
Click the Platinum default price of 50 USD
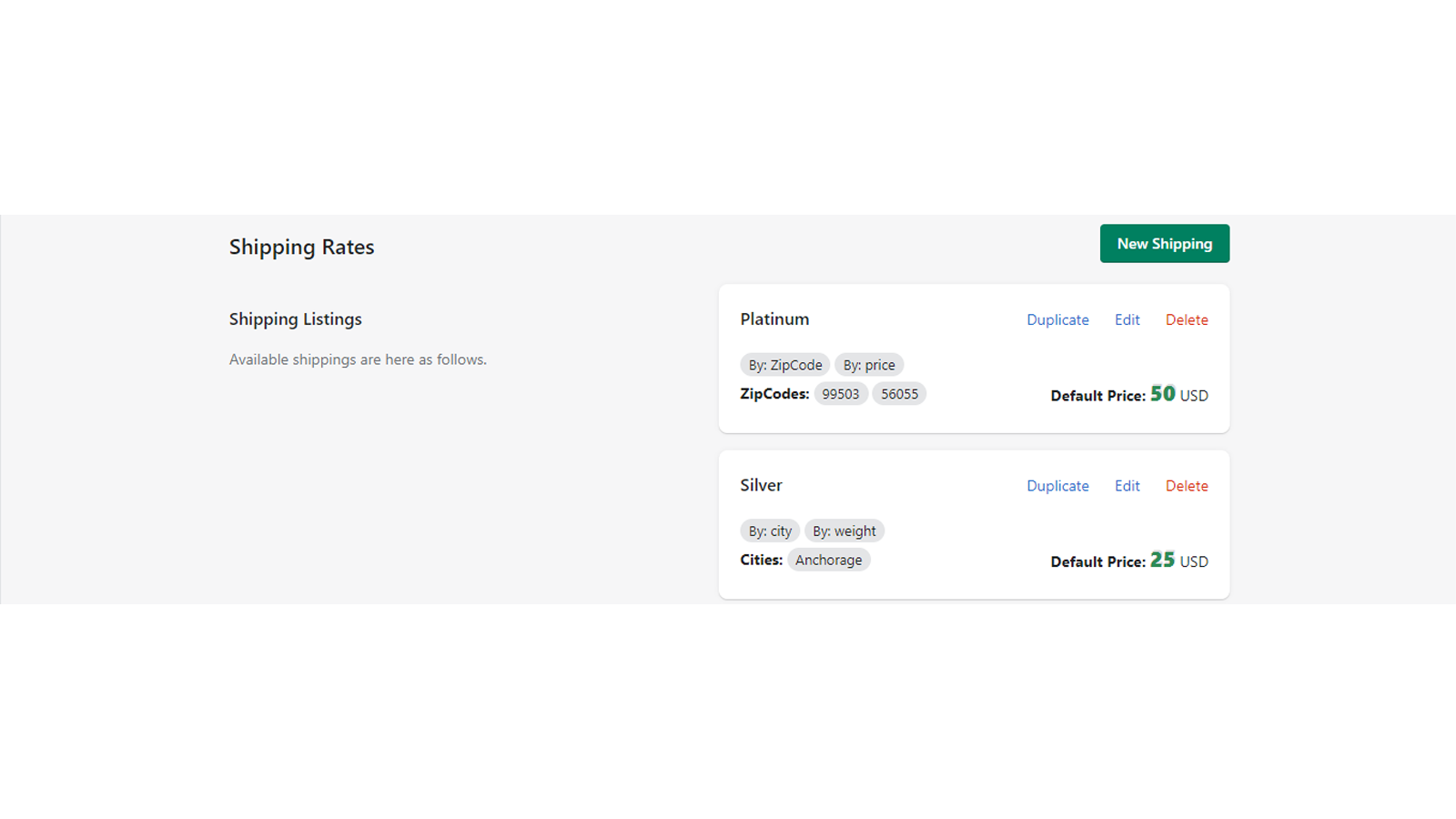(1163, 393)
